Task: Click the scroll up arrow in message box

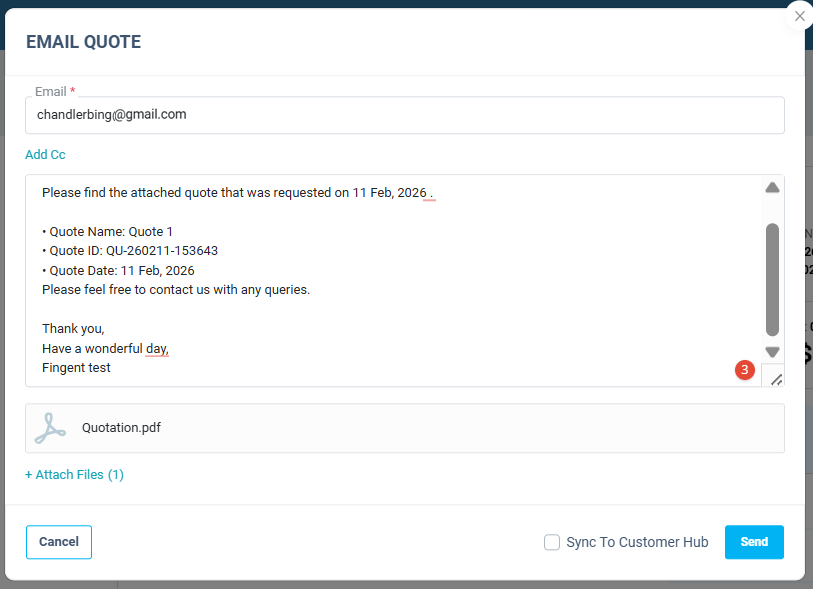Action: pos(772,188)
